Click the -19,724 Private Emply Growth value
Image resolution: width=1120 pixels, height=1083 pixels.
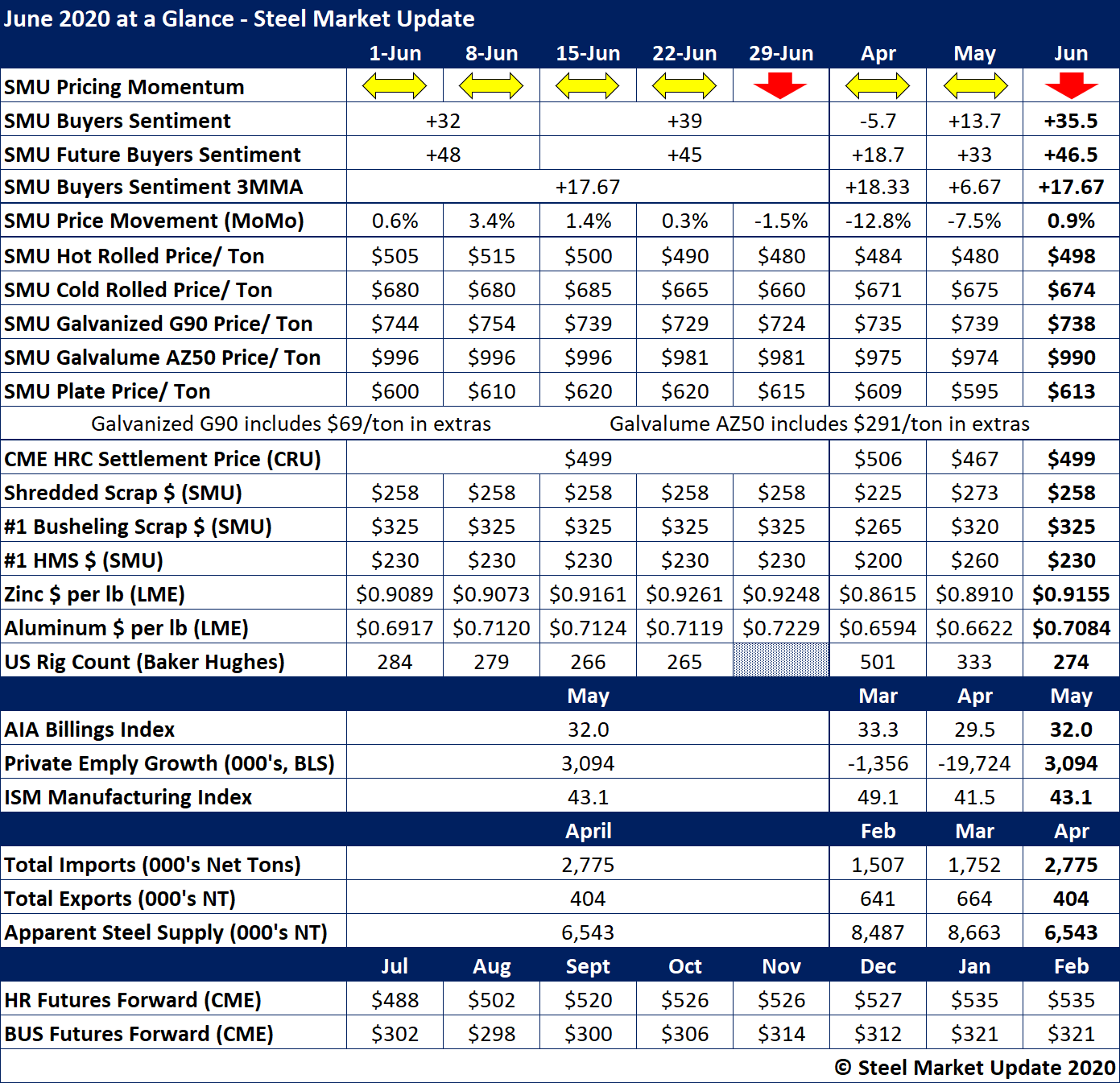tap(974, 763)
